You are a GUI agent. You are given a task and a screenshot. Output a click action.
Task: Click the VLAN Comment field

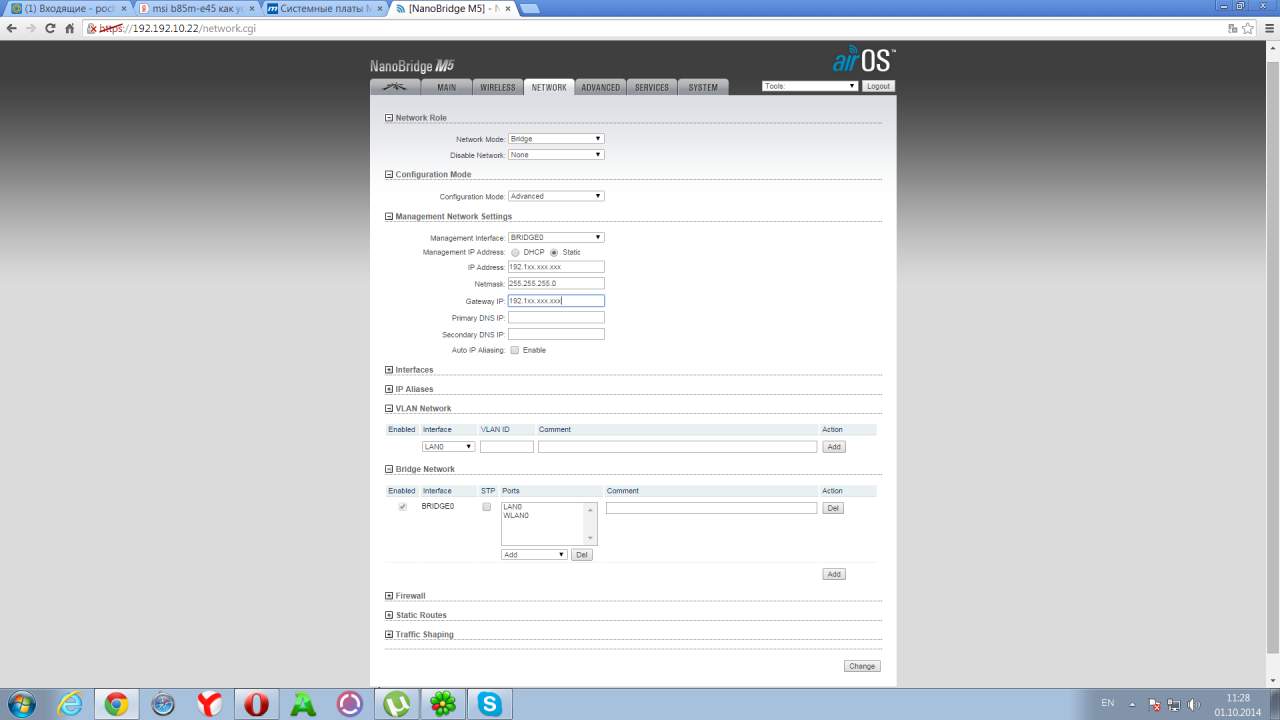pyautogui.click(x=677, y=447)
